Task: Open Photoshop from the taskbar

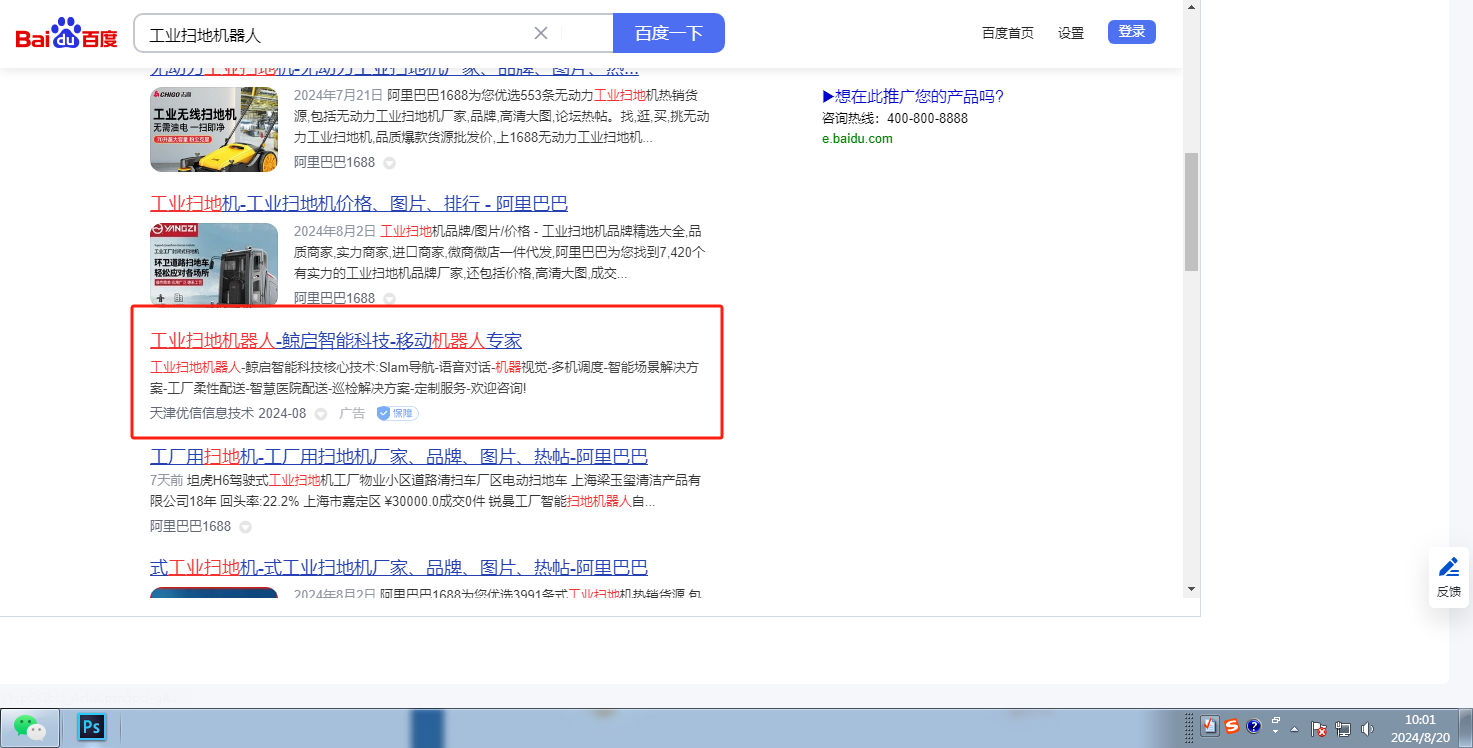Action: (x=92, y=727)
